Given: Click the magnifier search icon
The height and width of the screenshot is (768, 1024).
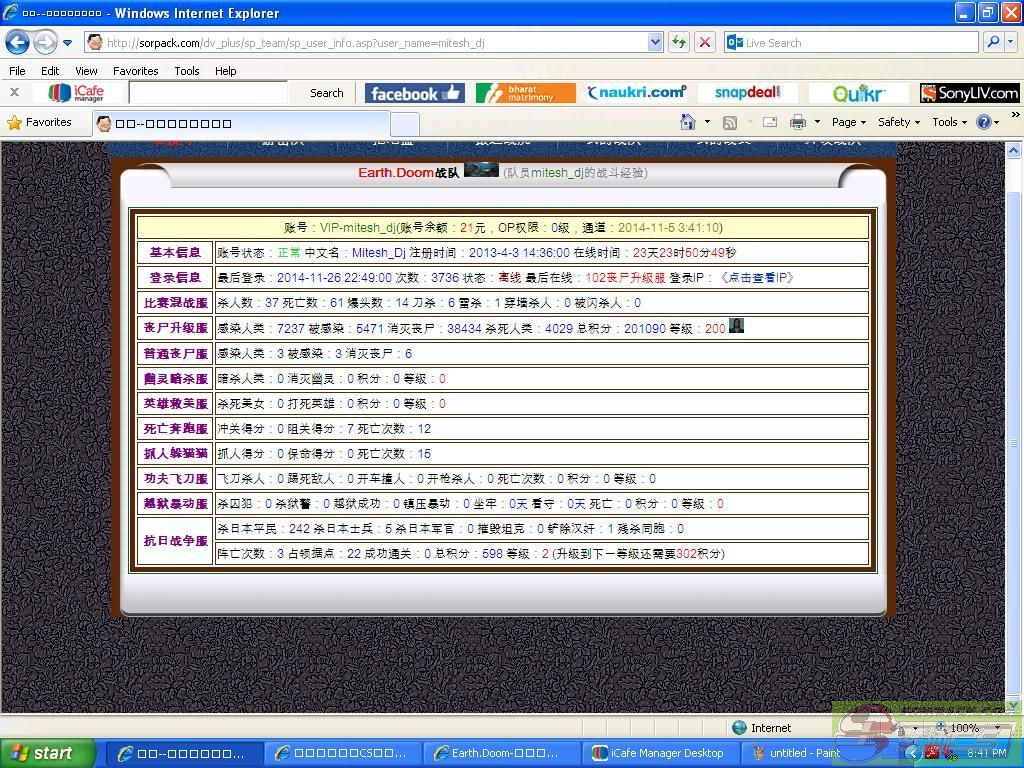Looking at the screenshot, I should click(993, 42).
